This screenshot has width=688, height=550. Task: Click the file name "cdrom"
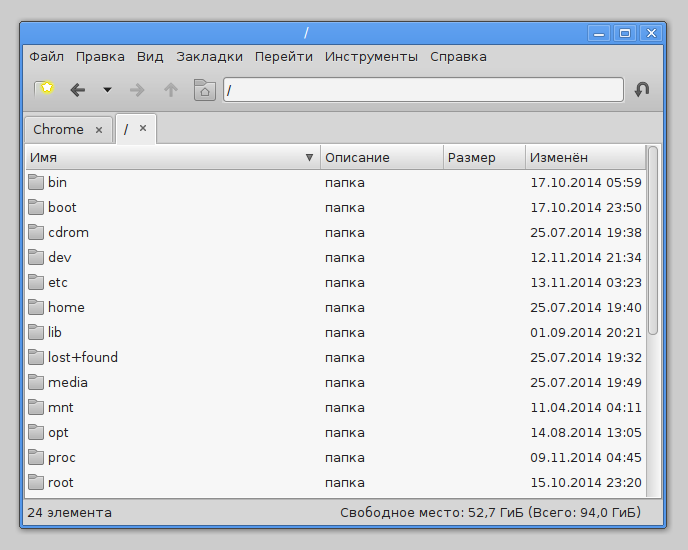point(68,232)
